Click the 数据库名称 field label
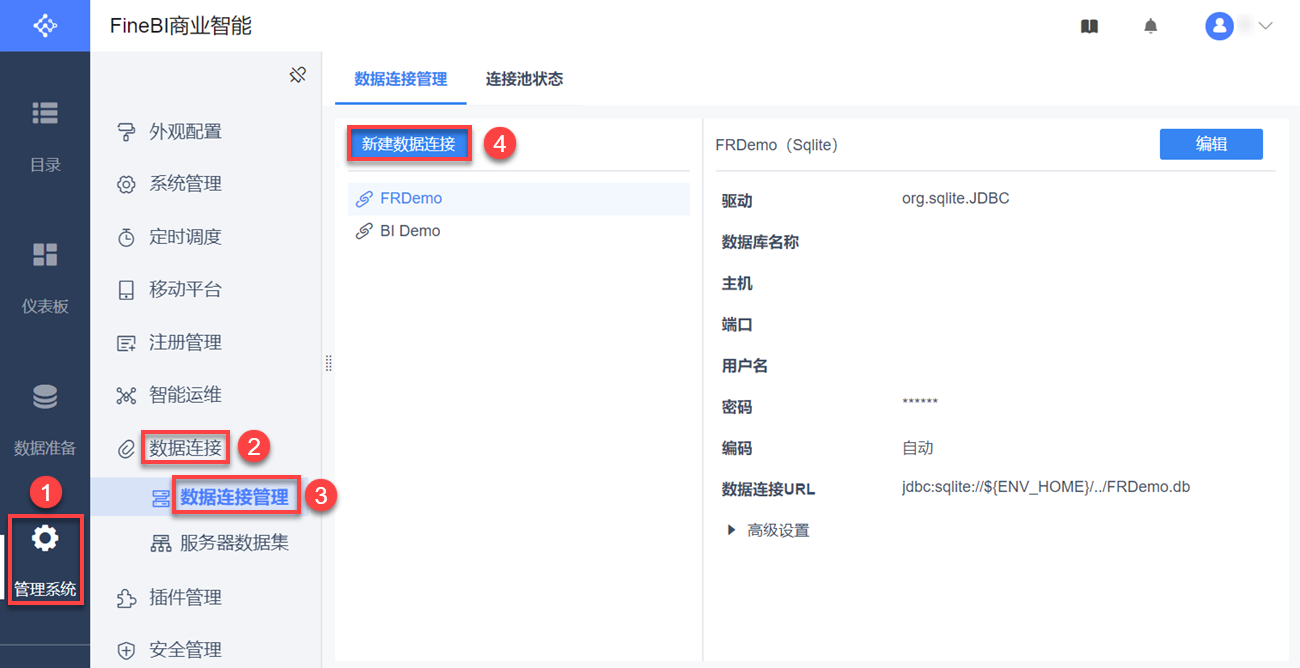 point(760,242)
